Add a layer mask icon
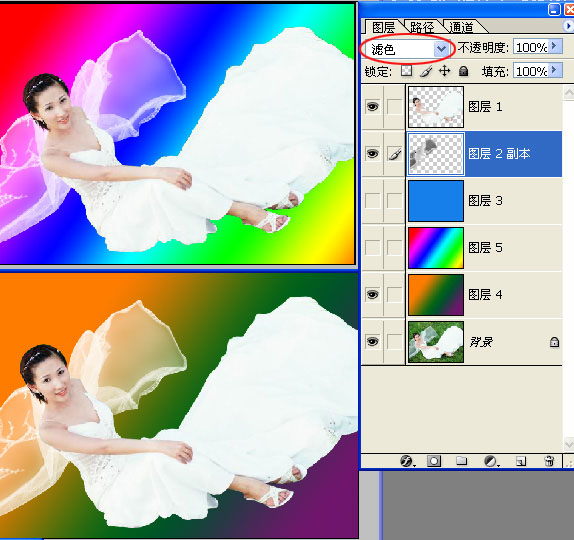The width and height of the screenshot is (574, 540). (434, 461)
